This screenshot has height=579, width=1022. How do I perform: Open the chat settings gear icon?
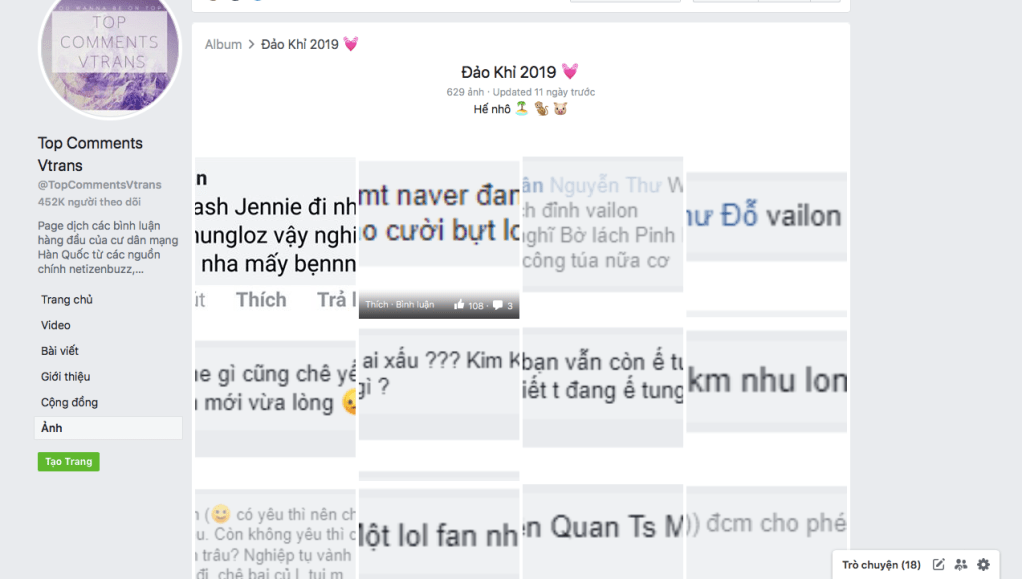point(984,565)
